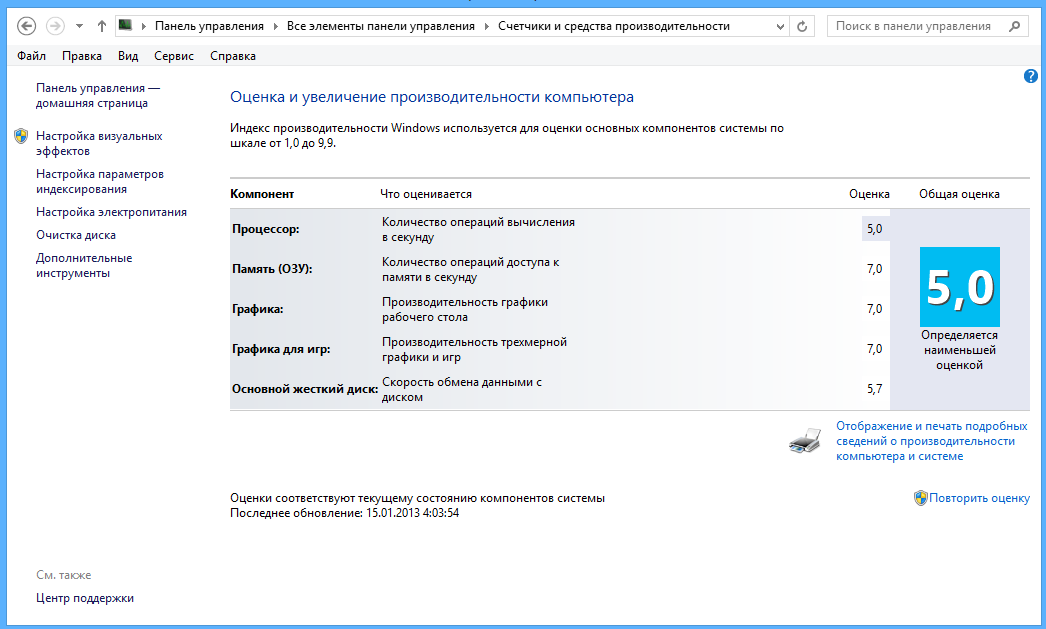Select the Панель управления breadcrumb

(209, 26)
